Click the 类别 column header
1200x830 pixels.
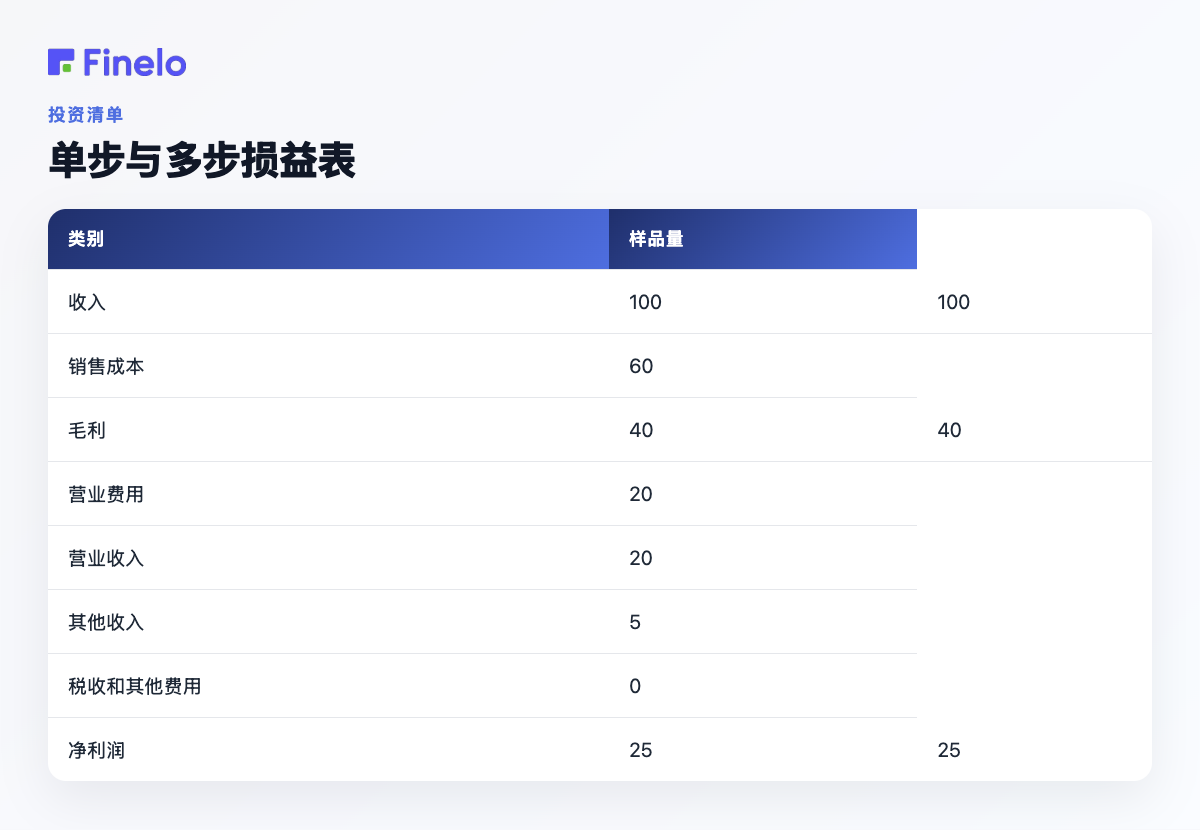tap(86, 239)
